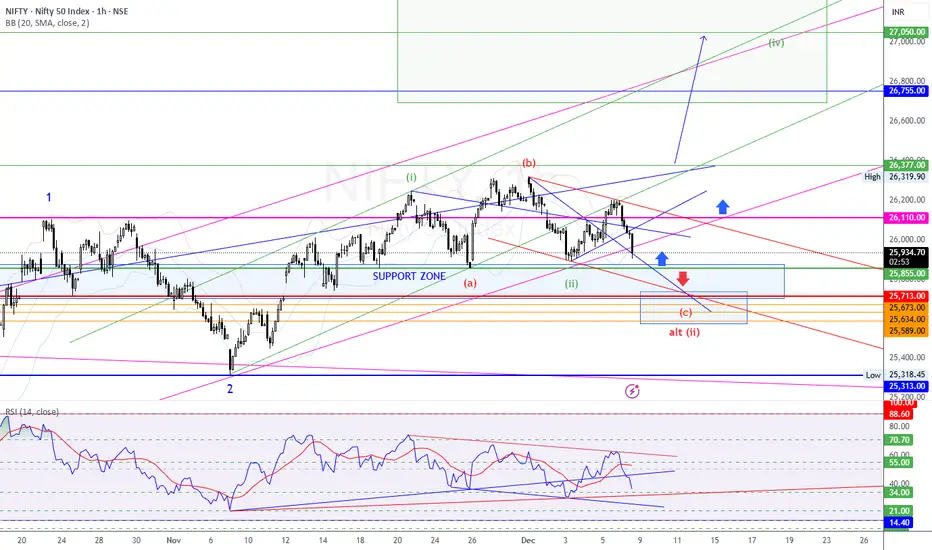Open the BB (20, SMA, close, 2) indicator legend
Viewport: 932px width, 550px height.
pos(48,23)
